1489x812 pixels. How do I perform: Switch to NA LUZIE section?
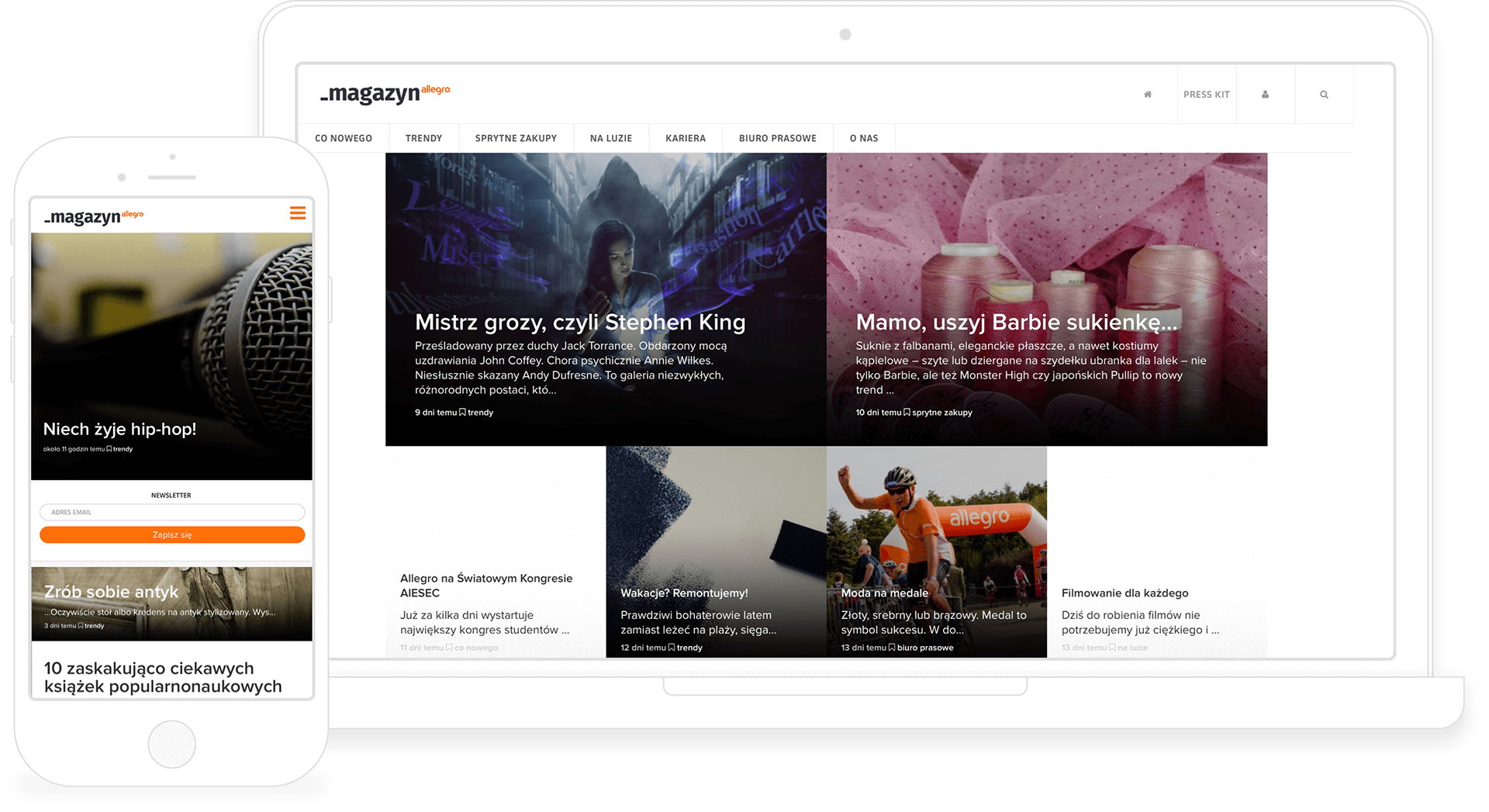611,138
